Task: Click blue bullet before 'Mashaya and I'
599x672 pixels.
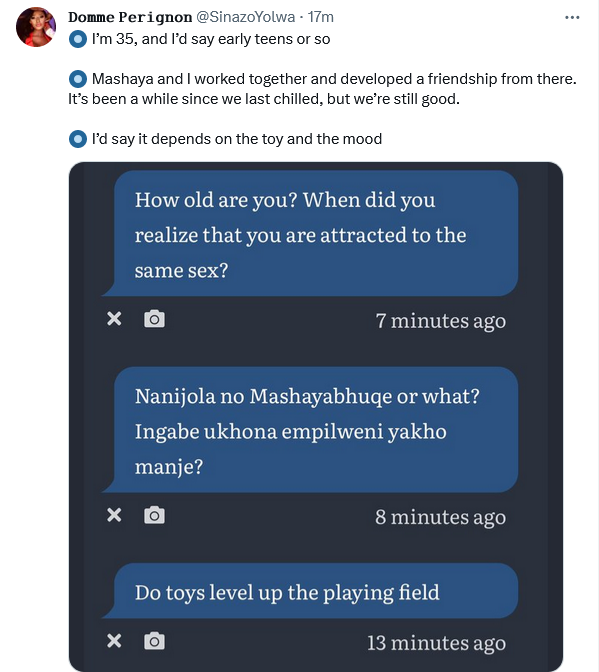Action: click(x=78, y=79)
